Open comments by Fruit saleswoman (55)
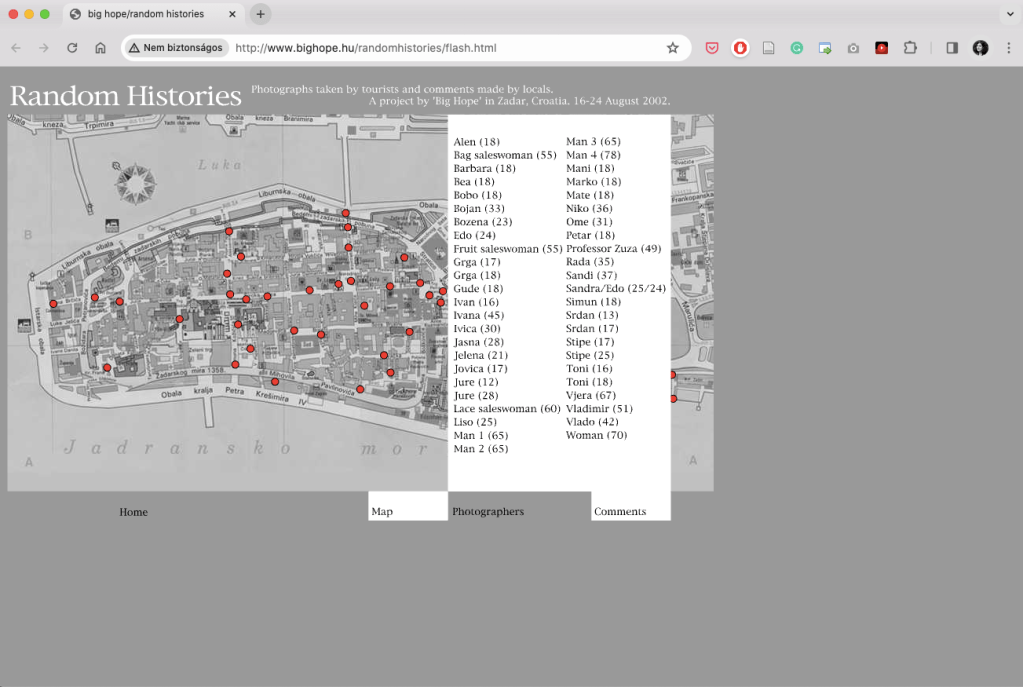 tap(508, 249)
